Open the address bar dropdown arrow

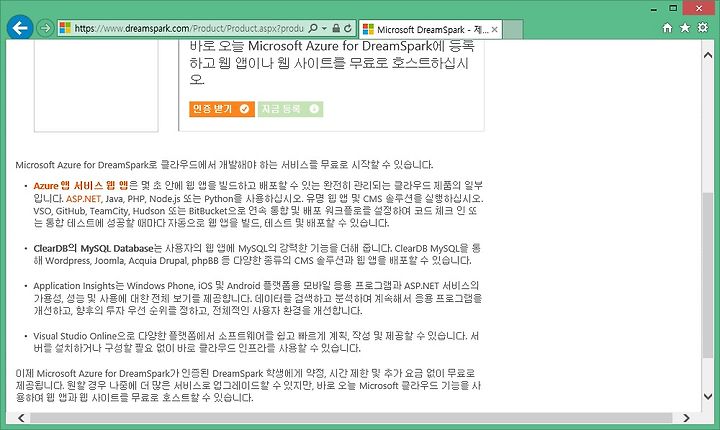point(324,28)
